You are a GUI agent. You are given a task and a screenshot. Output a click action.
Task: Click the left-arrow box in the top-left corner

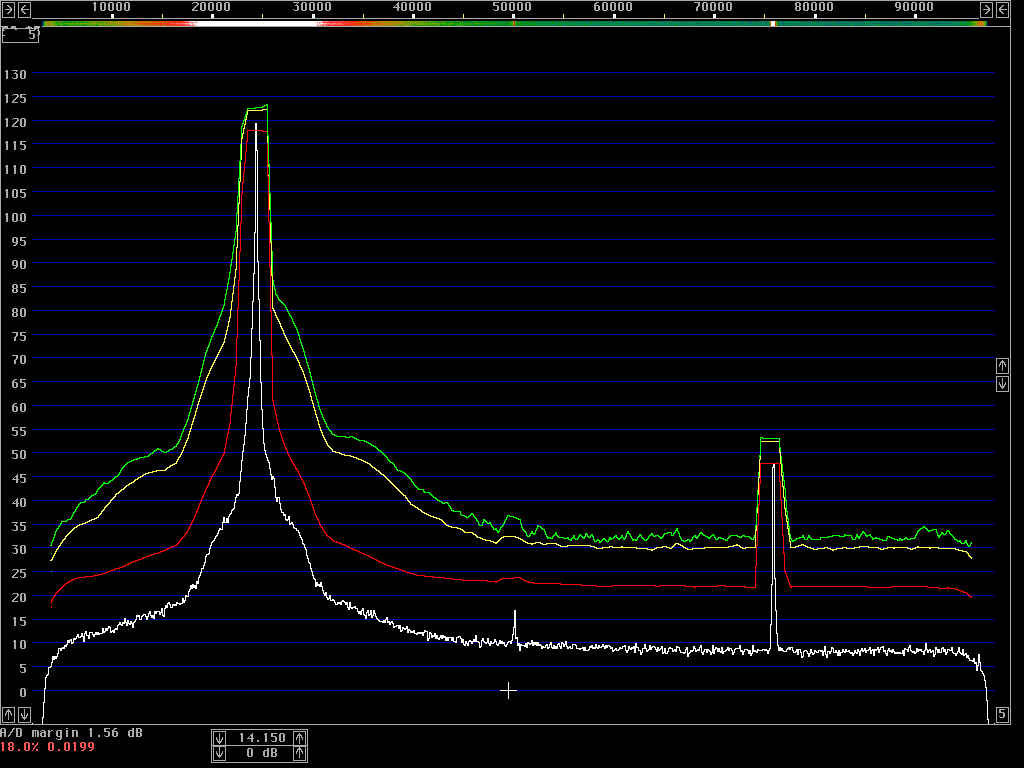tap(24, 9)
